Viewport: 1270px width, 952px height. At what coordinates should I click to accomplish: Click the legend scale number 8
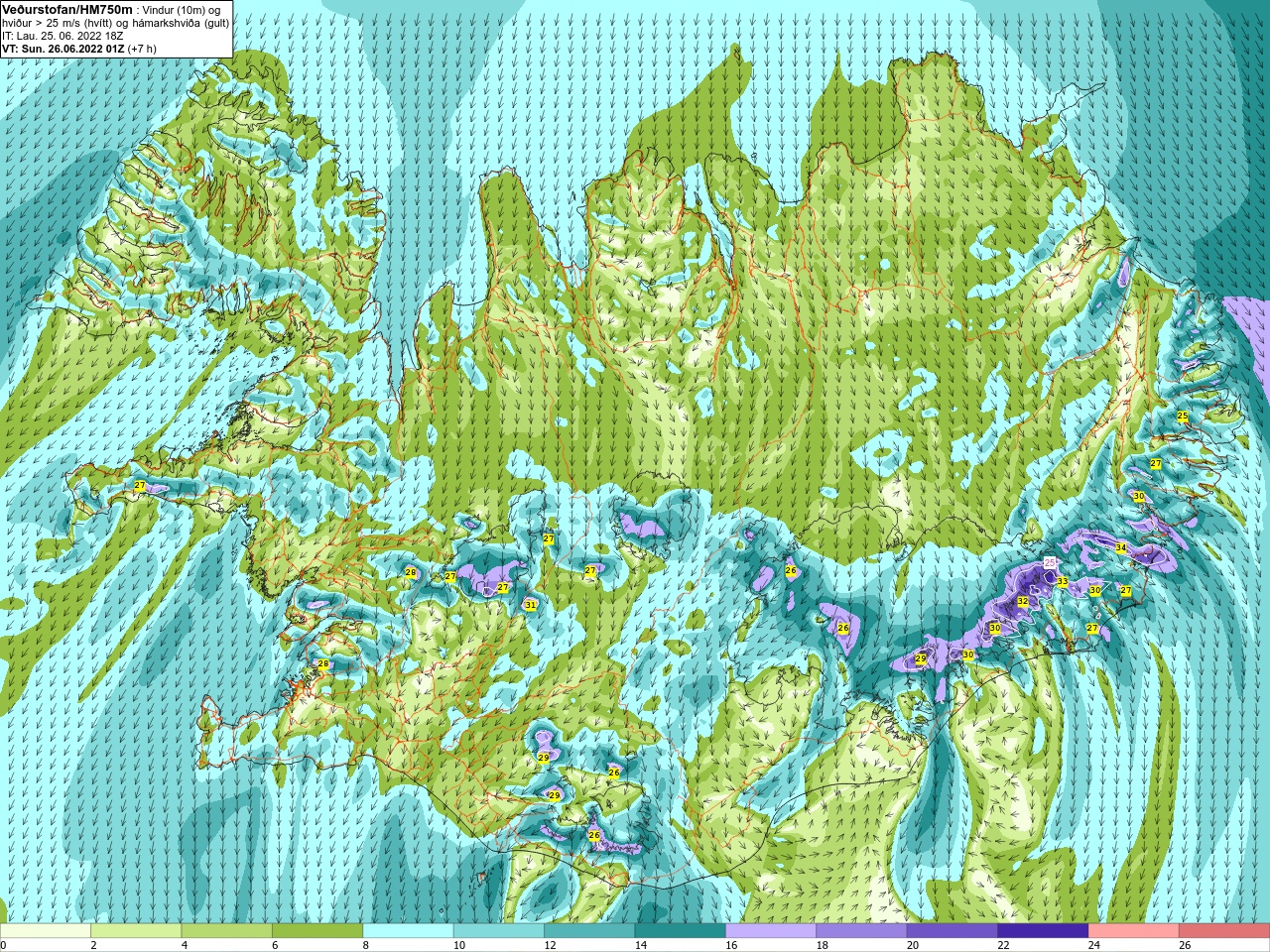coord(366,946)
